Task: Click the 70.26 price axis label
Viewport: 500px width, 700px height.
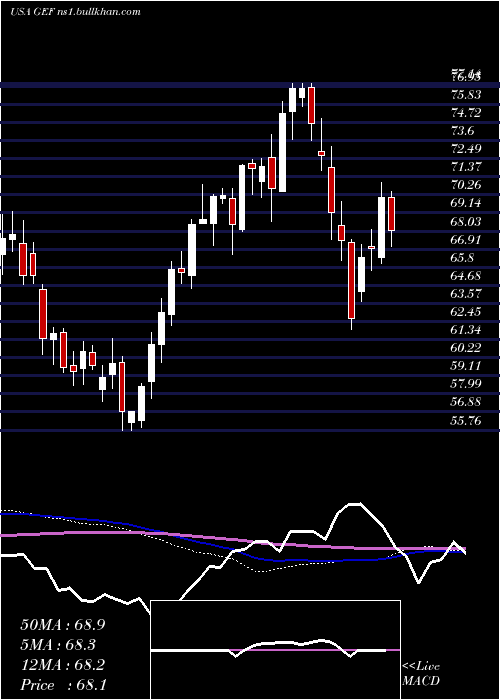Action: 466,185
